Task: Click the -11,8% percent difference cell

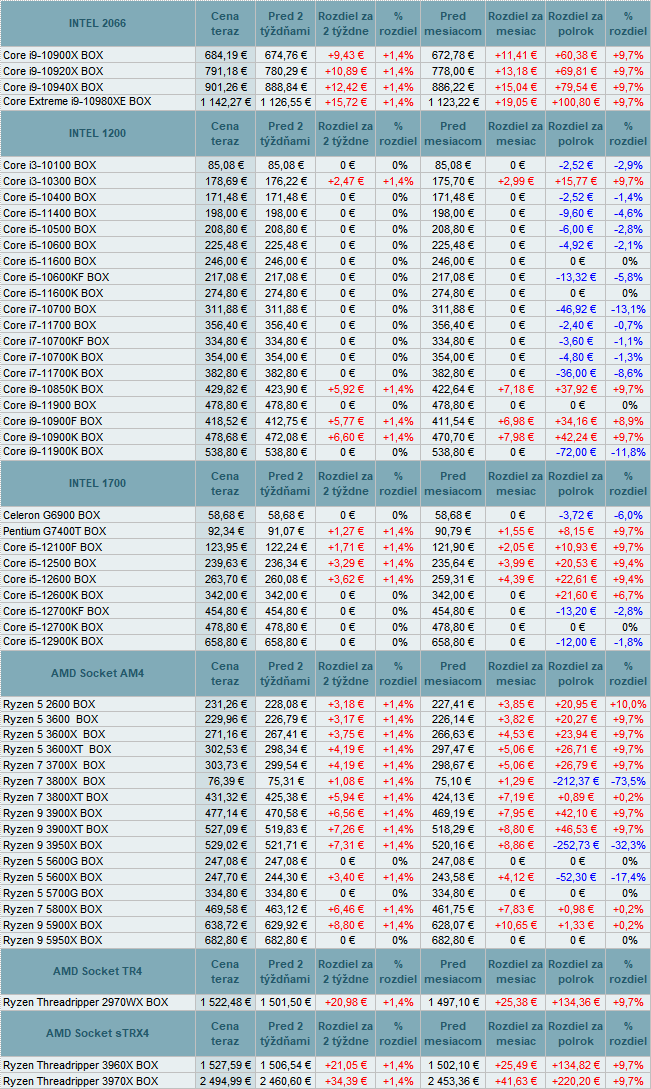Action: pyautogui.click(x=628, y=452)
